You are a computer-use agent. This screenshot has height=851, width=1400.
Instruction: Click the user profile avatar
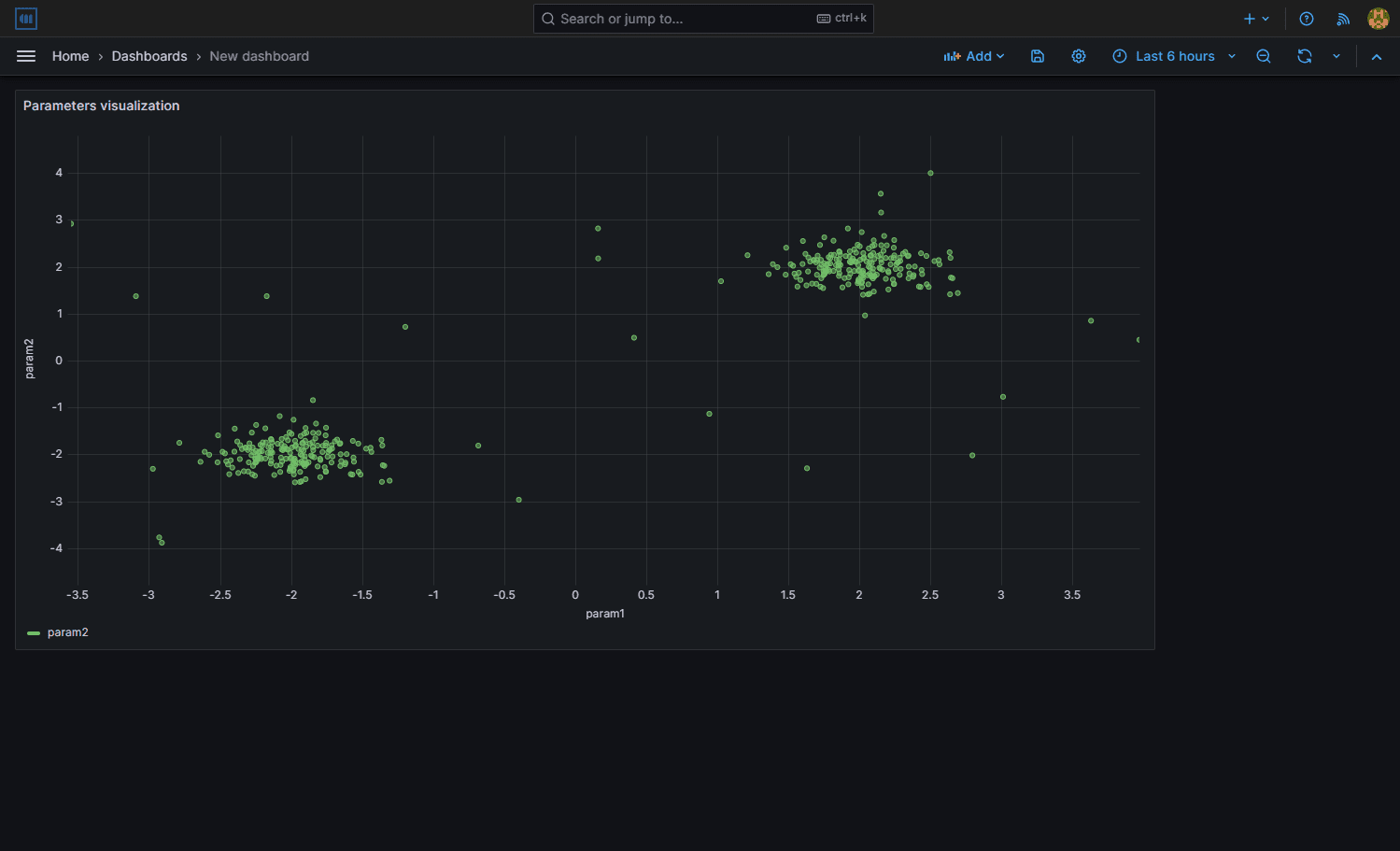(1378, 19)
